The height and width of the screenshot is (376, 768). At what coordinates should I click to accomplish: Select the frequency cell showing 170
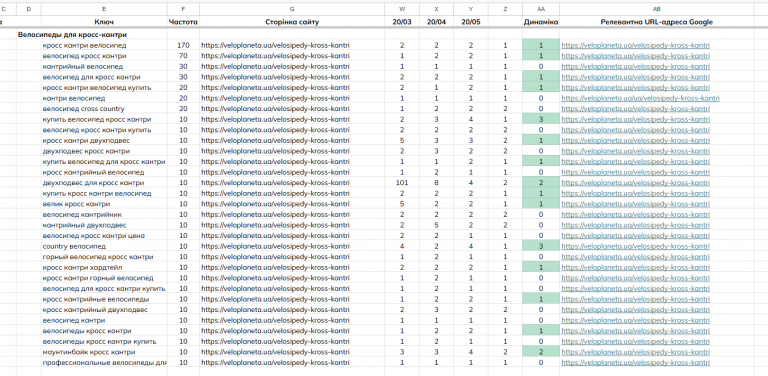click(183, 46)
